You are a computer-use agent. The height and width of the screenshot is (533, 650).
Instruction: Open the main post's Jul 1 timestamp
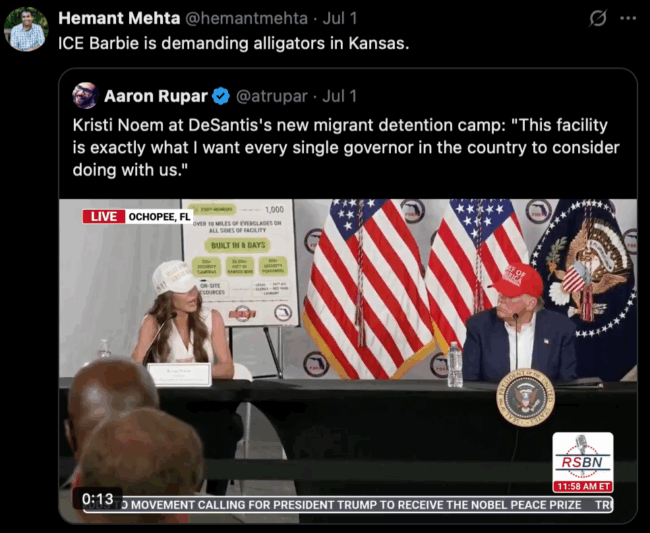340,18
